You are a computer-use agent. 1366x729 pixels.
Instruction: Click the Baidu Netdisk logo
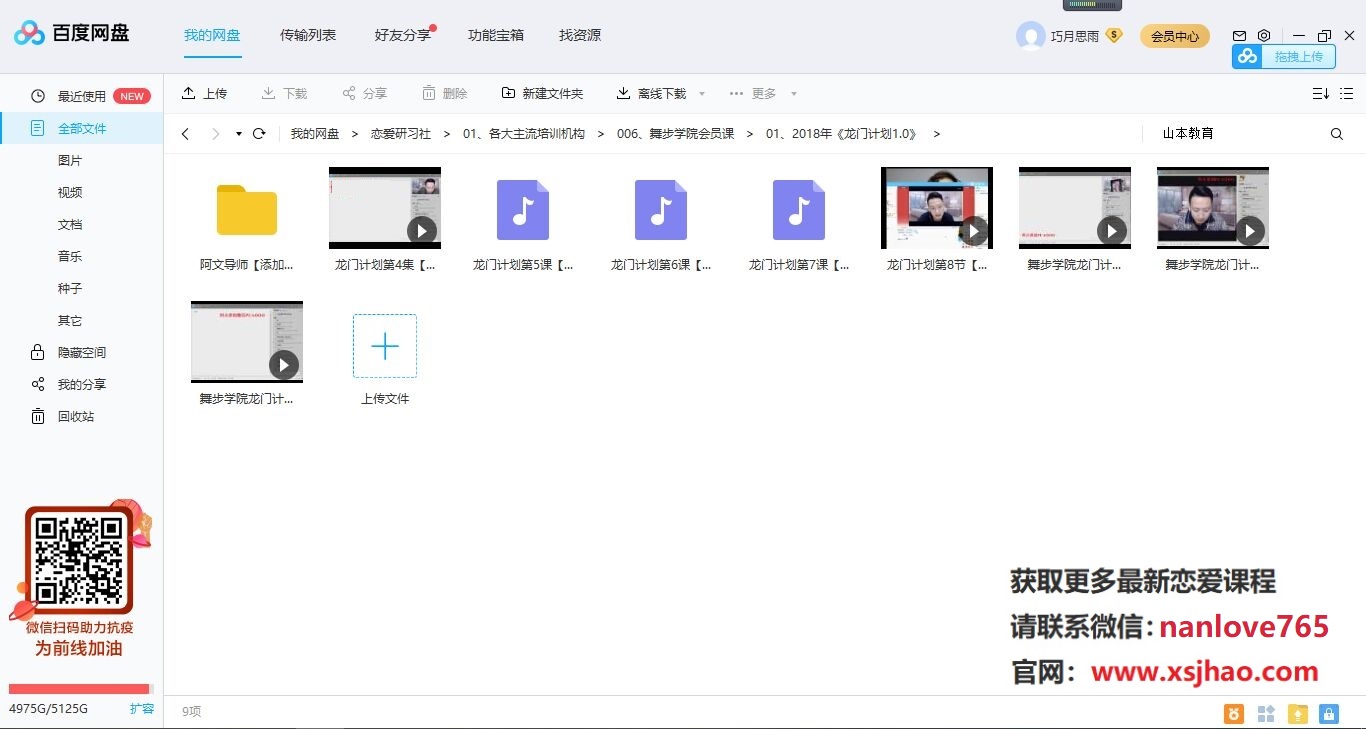[x=72, y=34]
